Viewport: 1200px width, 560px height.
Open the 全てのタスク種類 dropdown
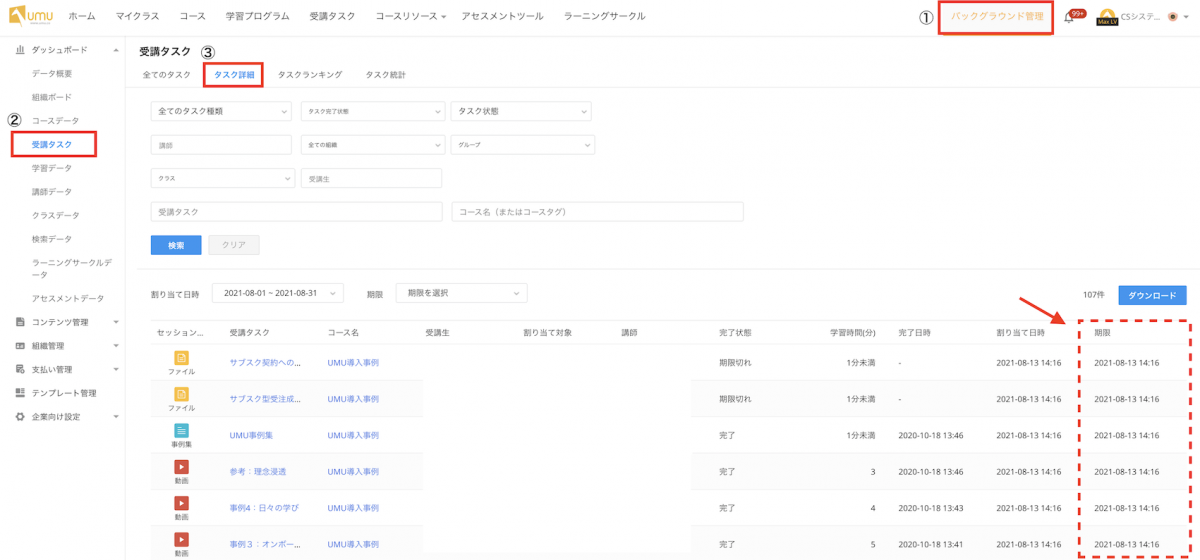pyautogui.click(x=222, y=112)
